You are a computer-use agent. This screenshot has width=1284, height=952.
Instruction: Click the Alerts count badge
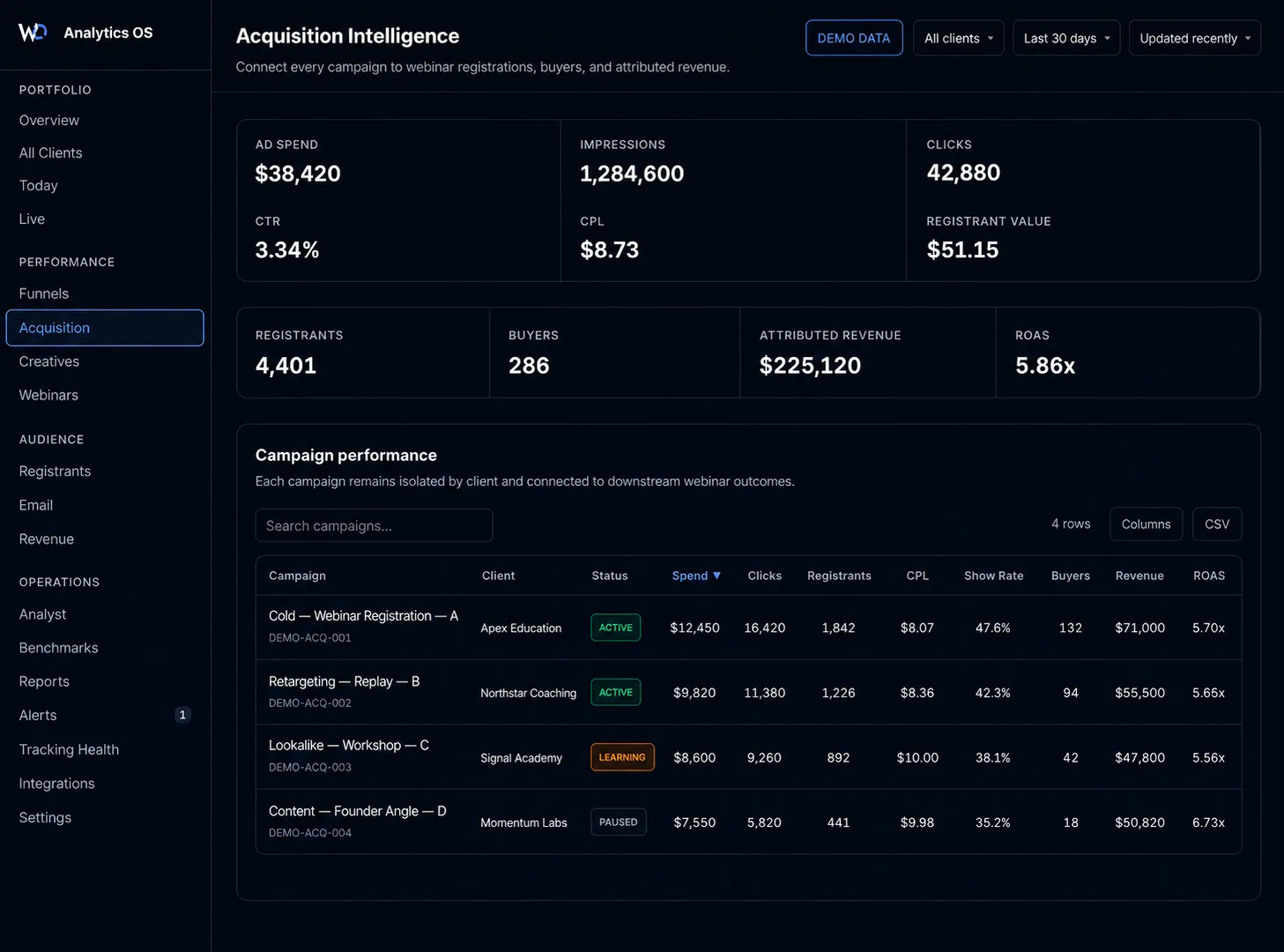pos(182,715)
